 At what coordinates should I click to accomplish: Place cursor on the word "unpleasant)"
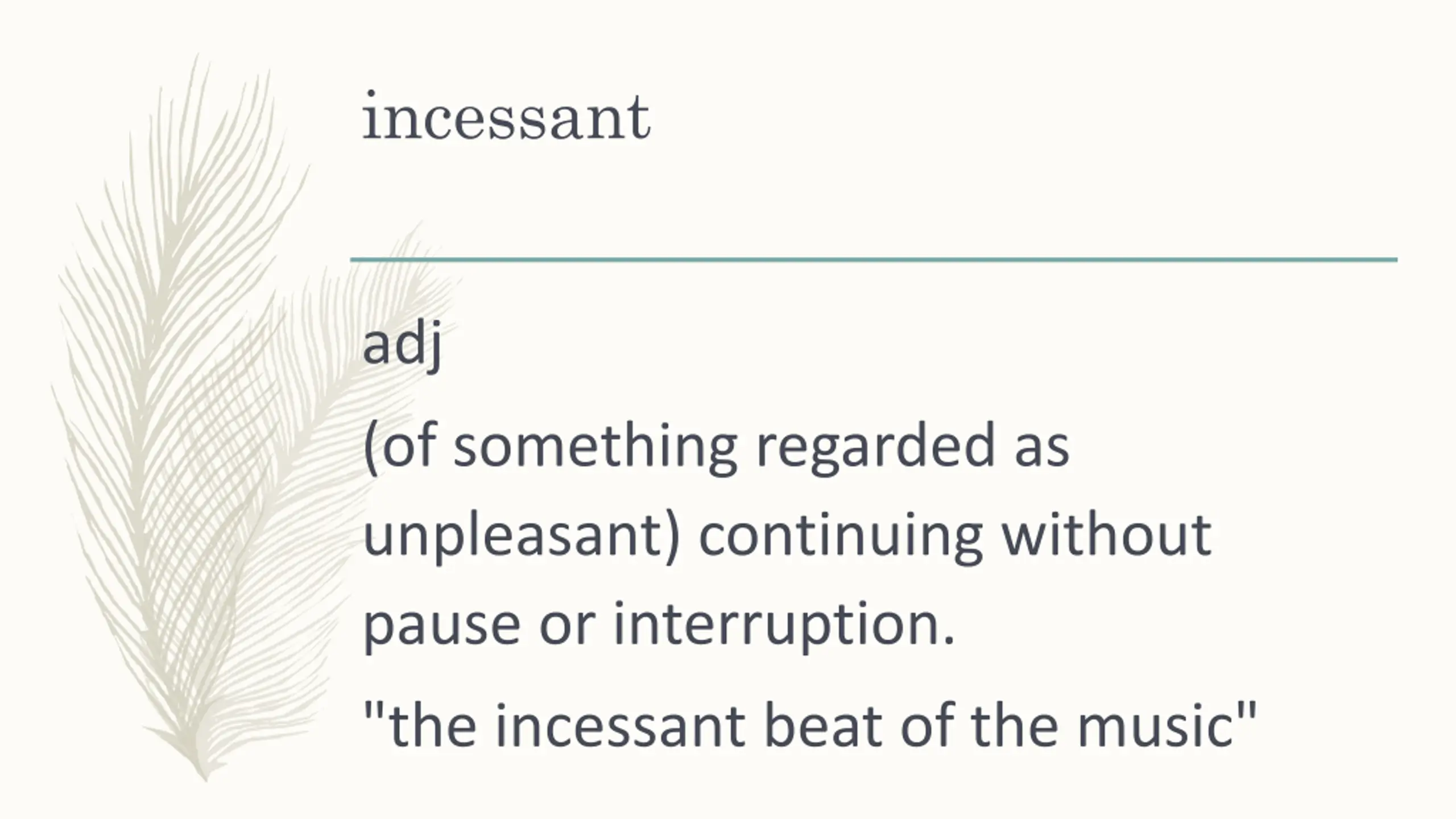pos(521,536)
